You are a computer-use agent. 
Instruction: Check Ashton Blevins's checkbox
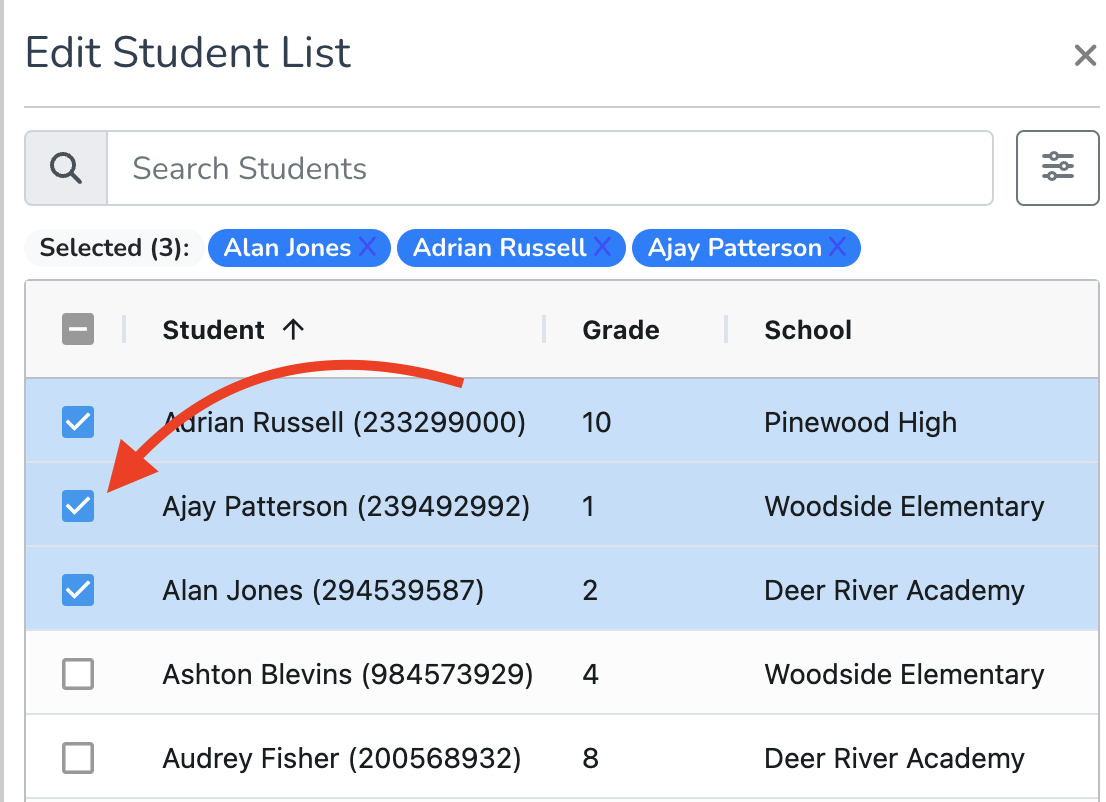pyautogui.click(x=78, y=674)
